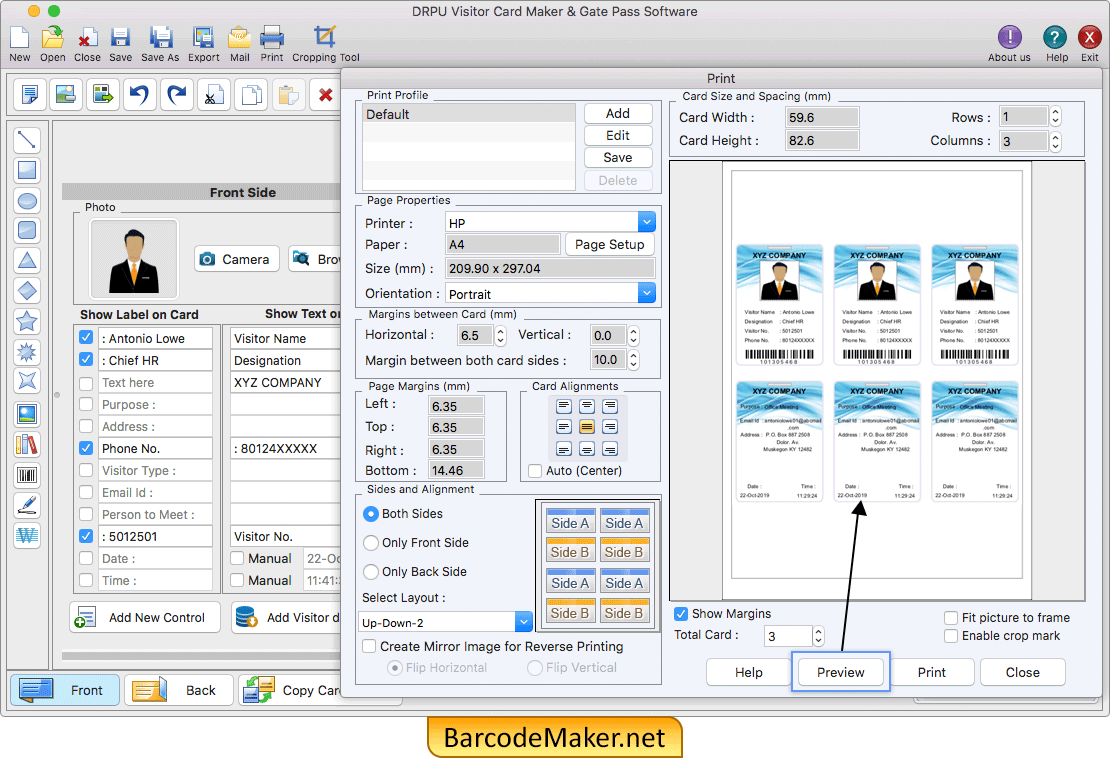
Task: Save using the Save toolbar icon
Action: [x=120, y=38]
